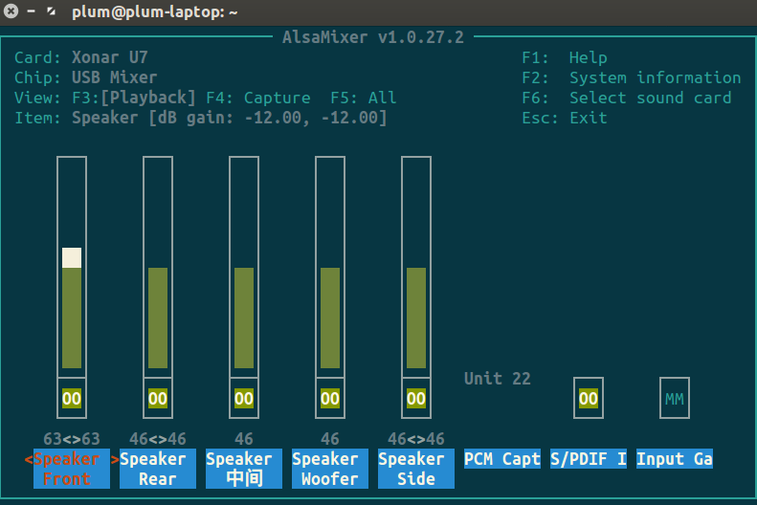Toggle the S/PDIF mute indicator box
This screenshot has height=505, width=757.
tap(588, 398)
